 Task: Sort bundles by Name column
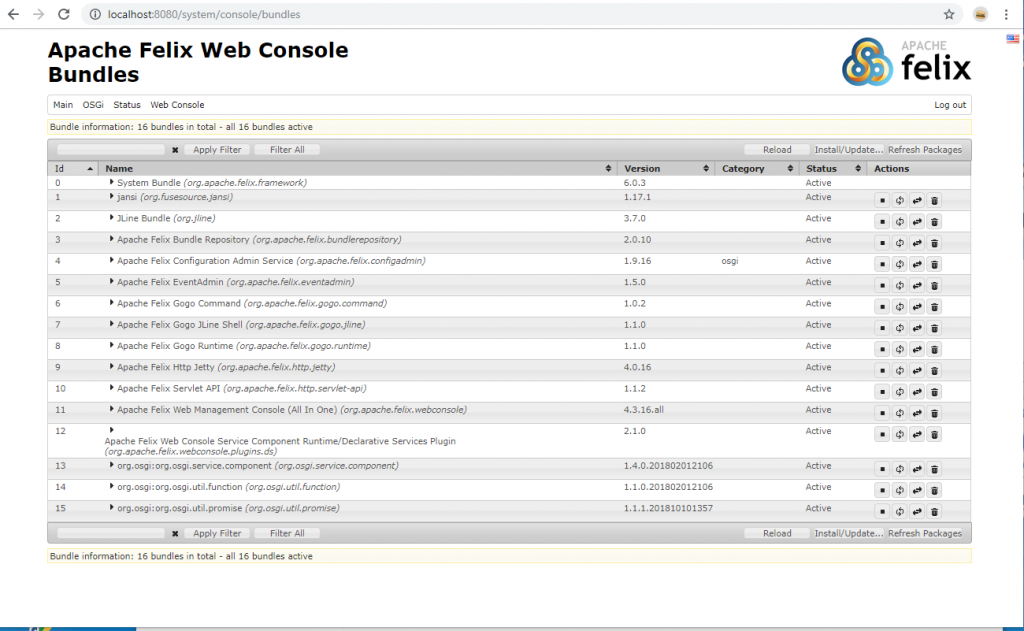pos(358,169)
